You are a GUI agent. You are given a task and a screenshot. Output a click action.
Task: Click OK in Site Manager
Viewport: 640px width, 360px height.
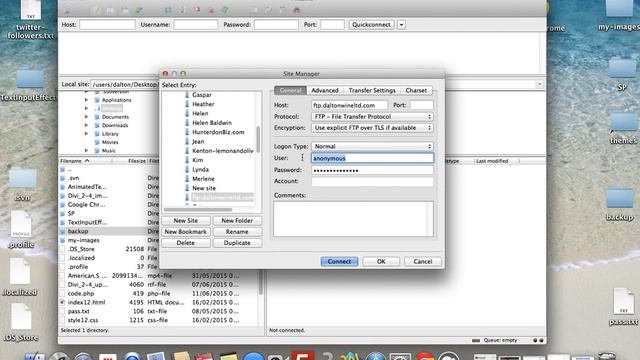click(x=381, y=262)
